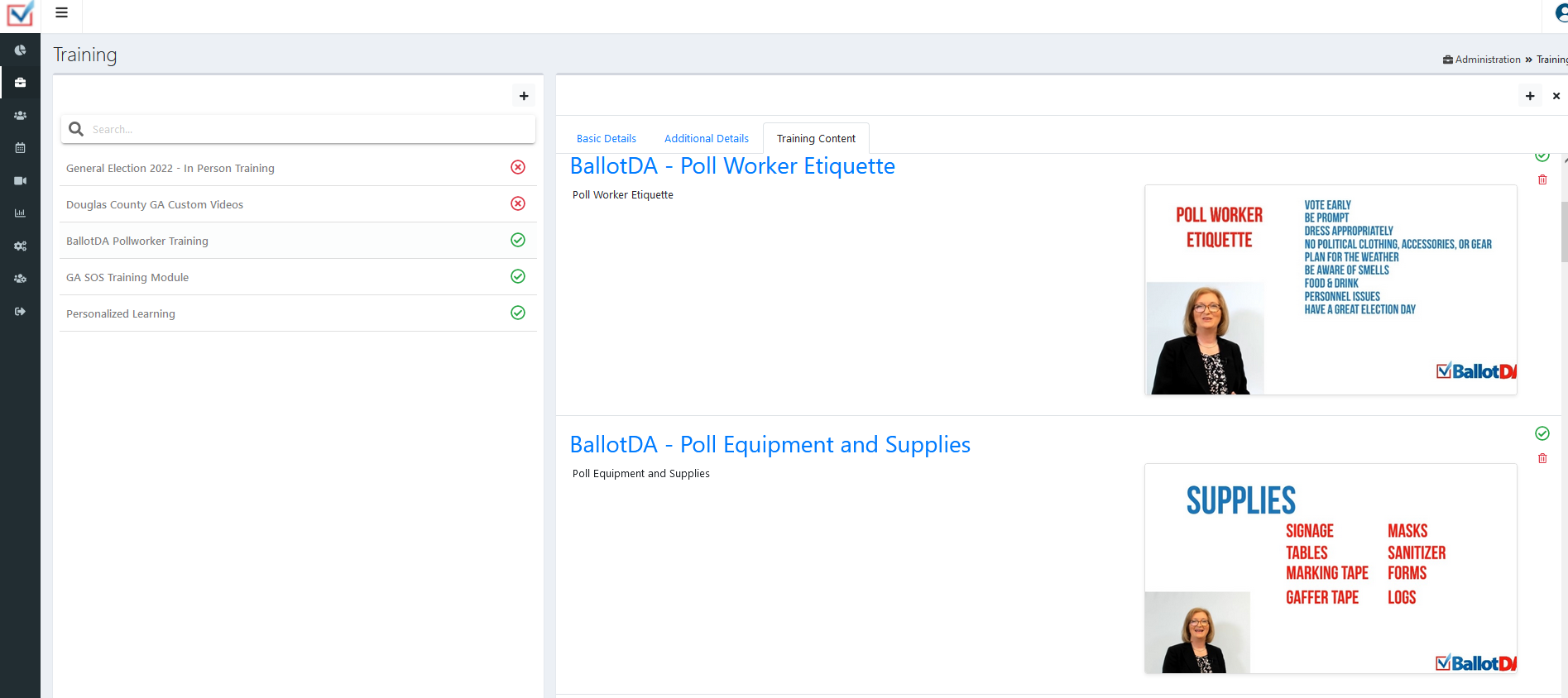The image size is (1568, 698).
Task: Delete the Poll Equipment and Supplies content
Action: point(1542,459)
